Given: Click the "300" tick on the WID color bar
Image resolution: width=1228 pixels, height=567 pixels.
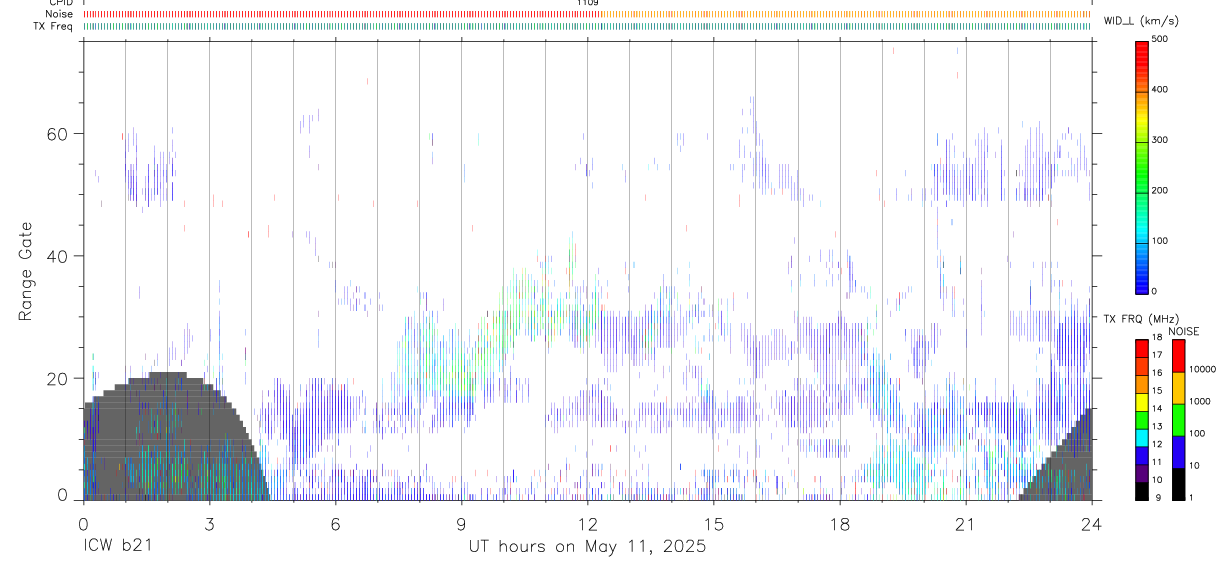Looking at the screenshot, I should point(1161,140).
